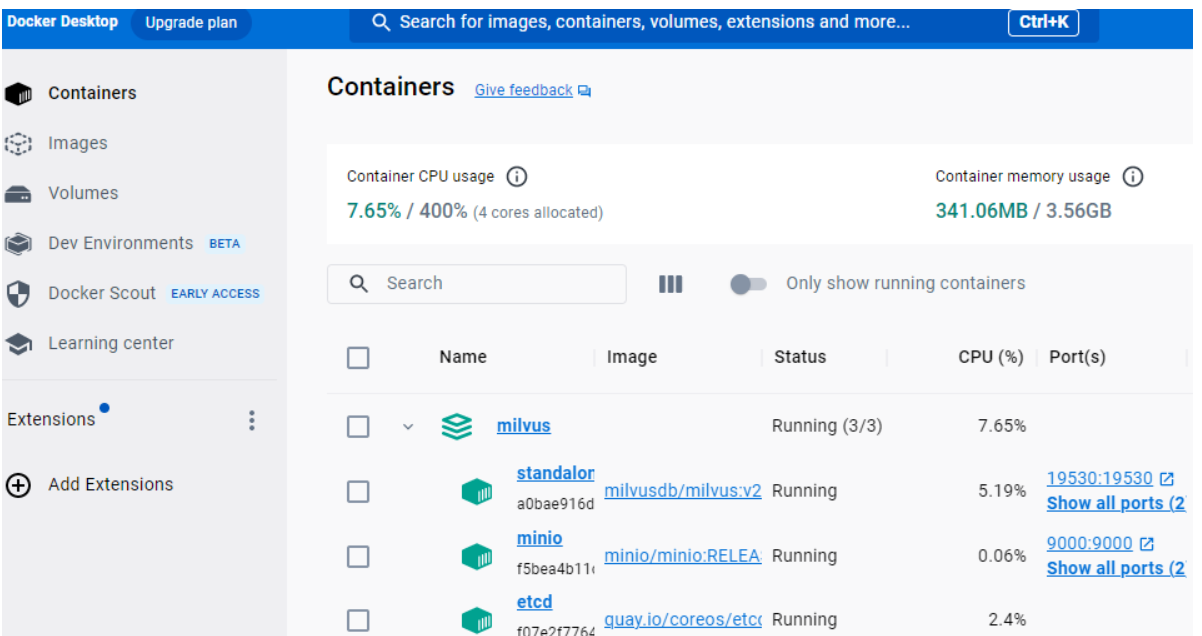The image size is (1202, 636).
Task: Open the standalone container link
Action: pyautogui.click(x=555, y=473)
